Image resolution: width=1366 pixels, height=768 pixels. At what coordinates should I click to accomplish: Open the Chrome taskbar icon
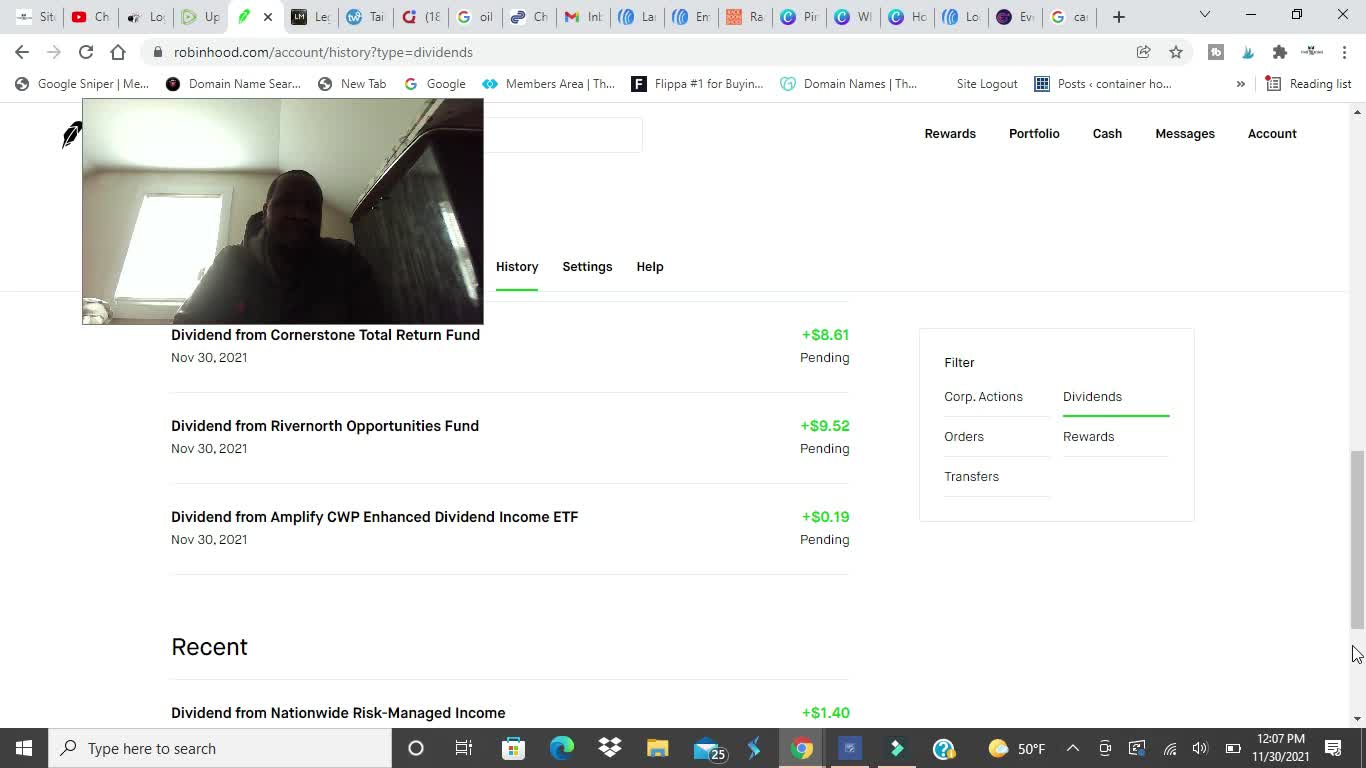[x=802, y=748]
